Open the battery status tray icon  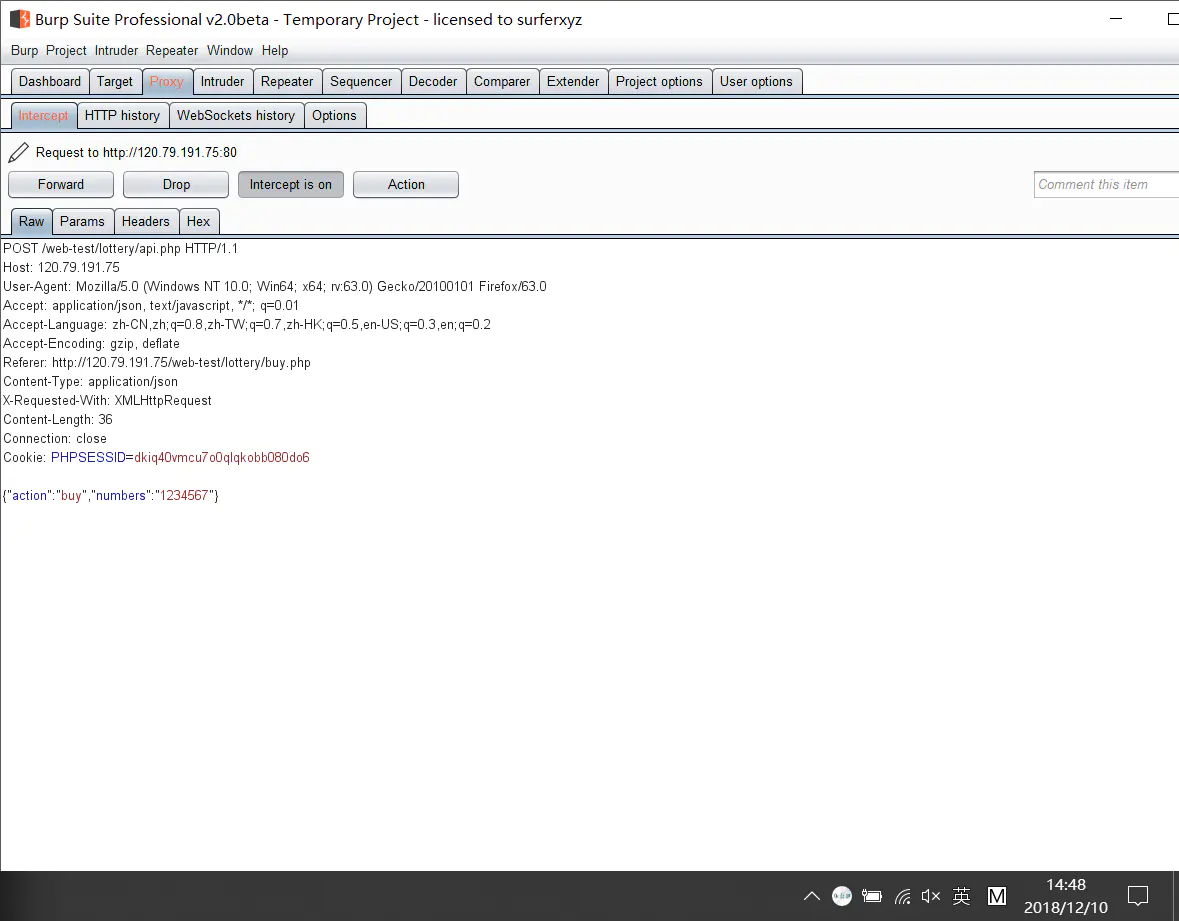click(x=871, y=895)
